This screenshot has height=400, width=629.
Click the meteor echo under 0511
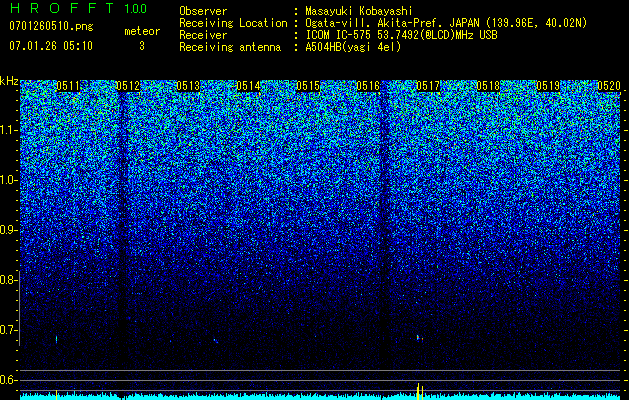click(x=57, y=339)
